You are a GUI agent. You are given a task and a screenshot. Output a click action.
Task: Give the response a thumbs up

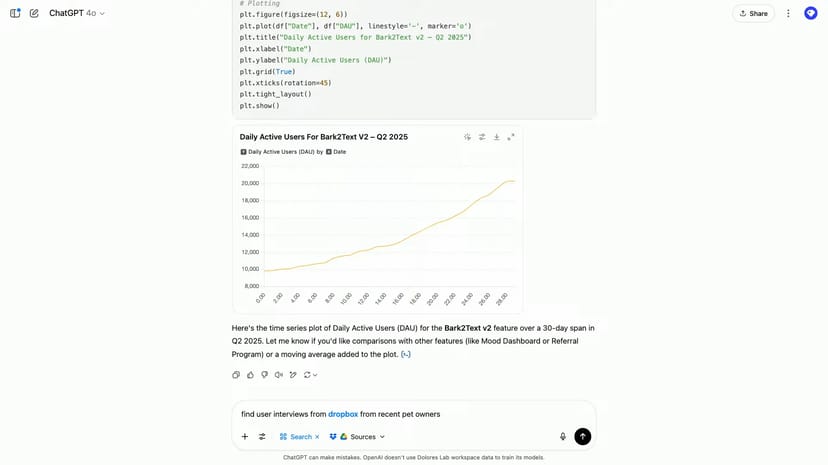point(250,375)
